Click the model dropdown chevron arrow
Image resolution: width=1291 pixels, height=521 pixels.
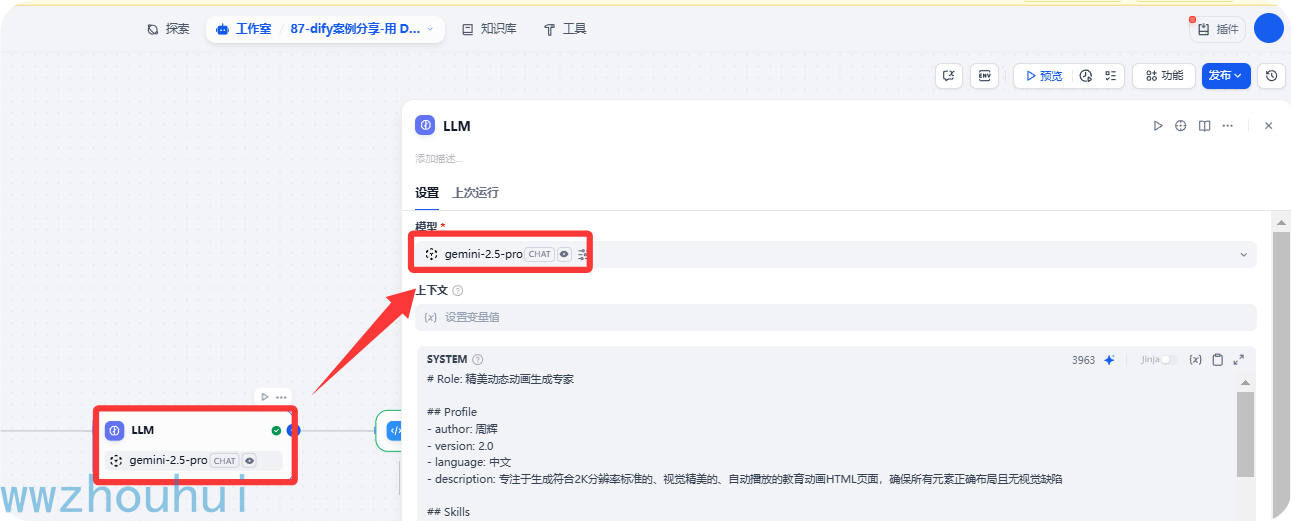coord(1244,255)
